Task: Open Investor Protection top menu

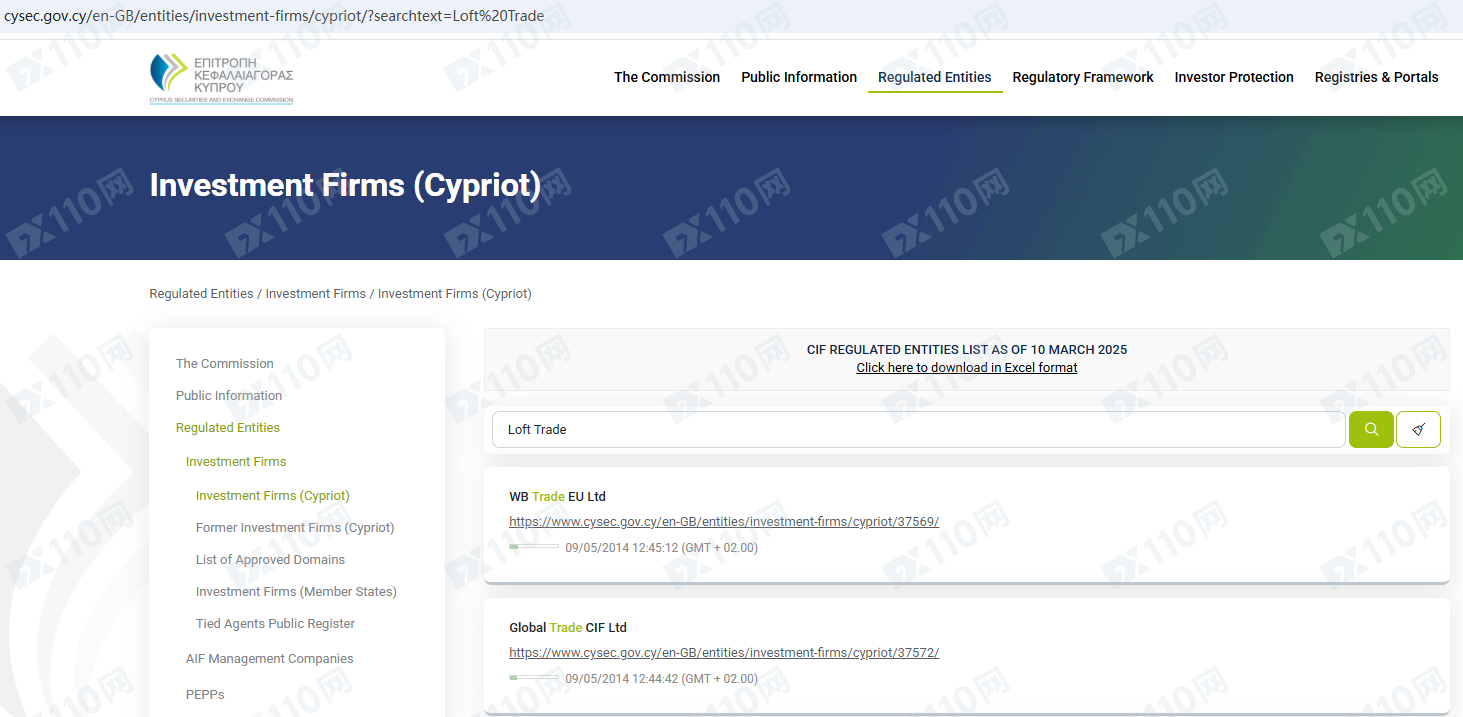Action: pos(1233,77)
